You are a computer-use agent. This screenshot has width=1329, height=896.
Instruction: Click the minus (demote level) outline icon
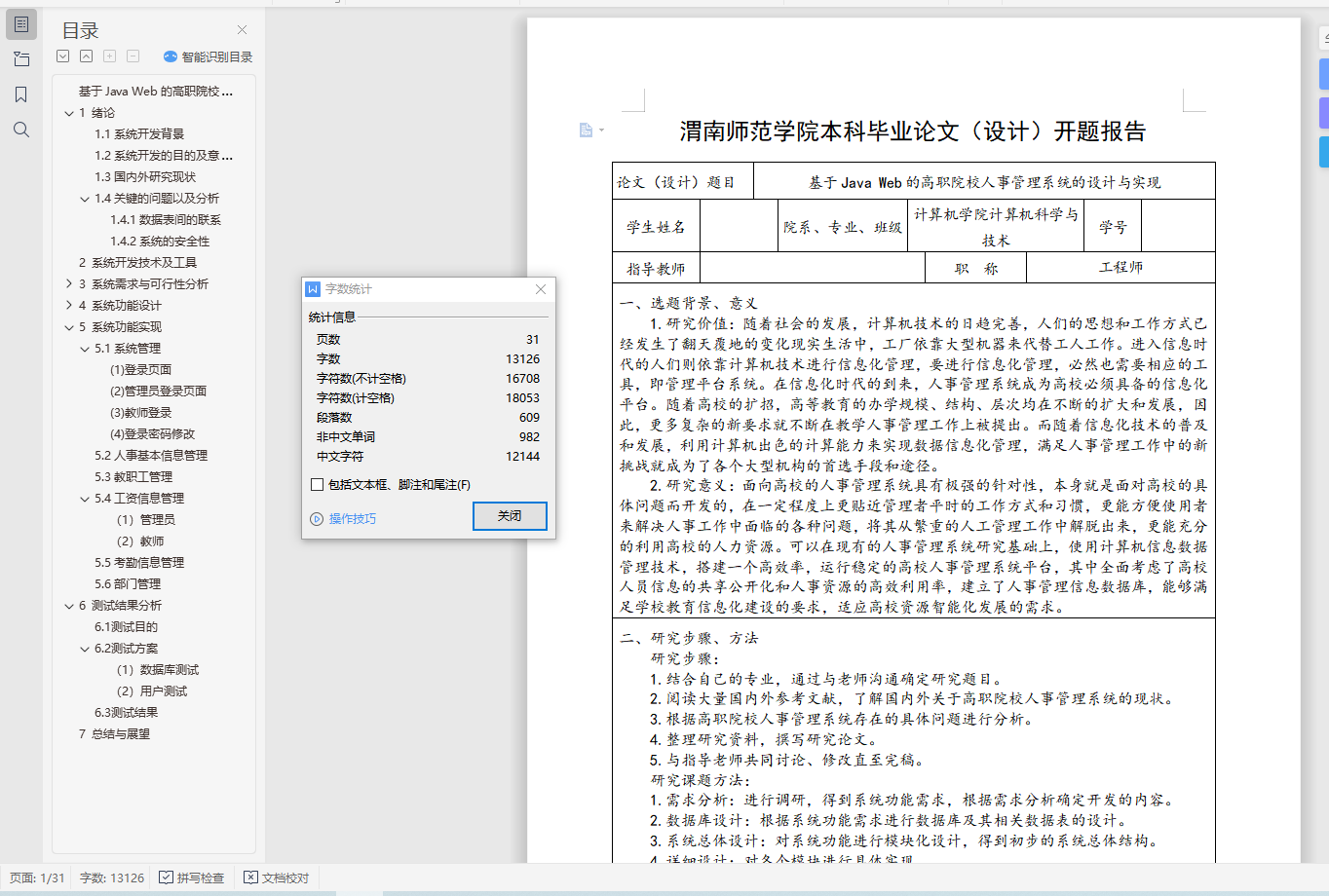click(133, 56)
